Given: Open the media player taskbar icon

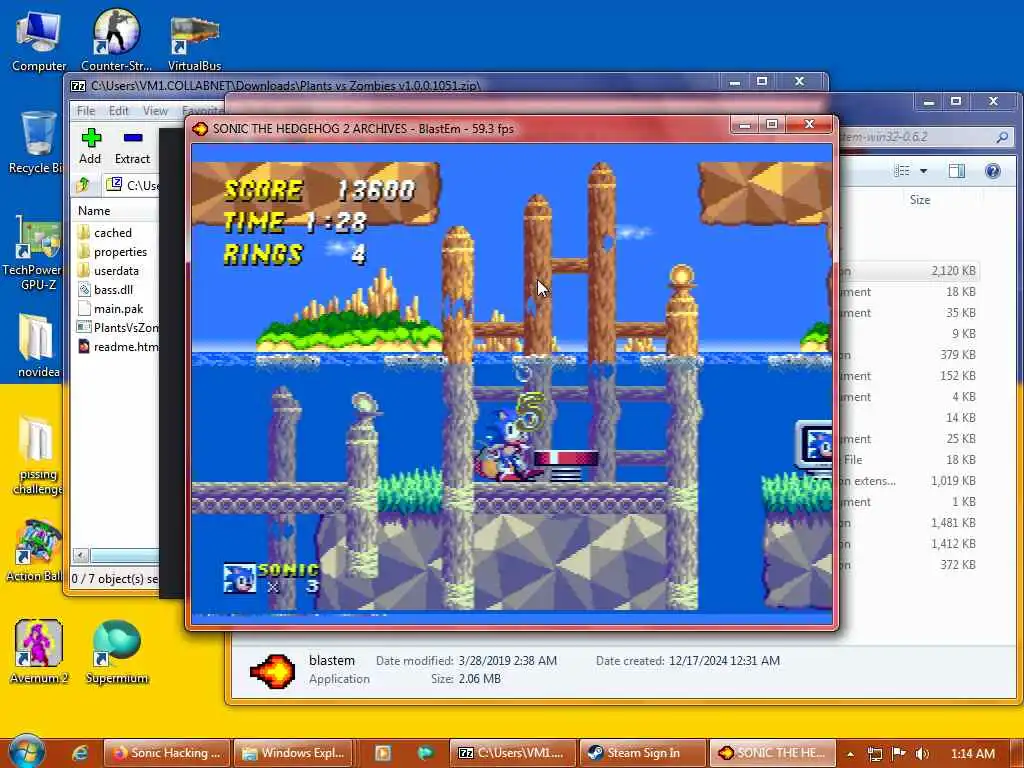Looking at the screenshot, I should 383,753.
